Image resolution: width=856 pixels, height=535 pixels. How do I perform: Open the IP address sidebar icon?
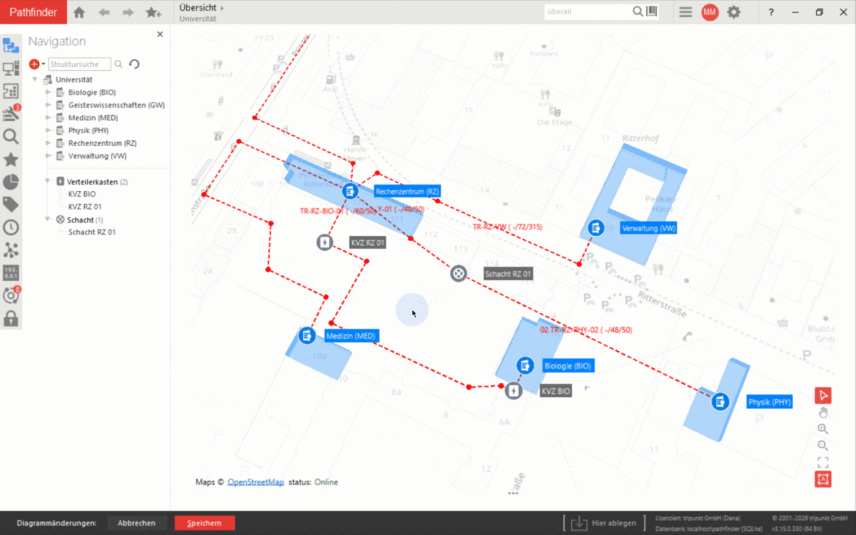[x=11, y=273]
